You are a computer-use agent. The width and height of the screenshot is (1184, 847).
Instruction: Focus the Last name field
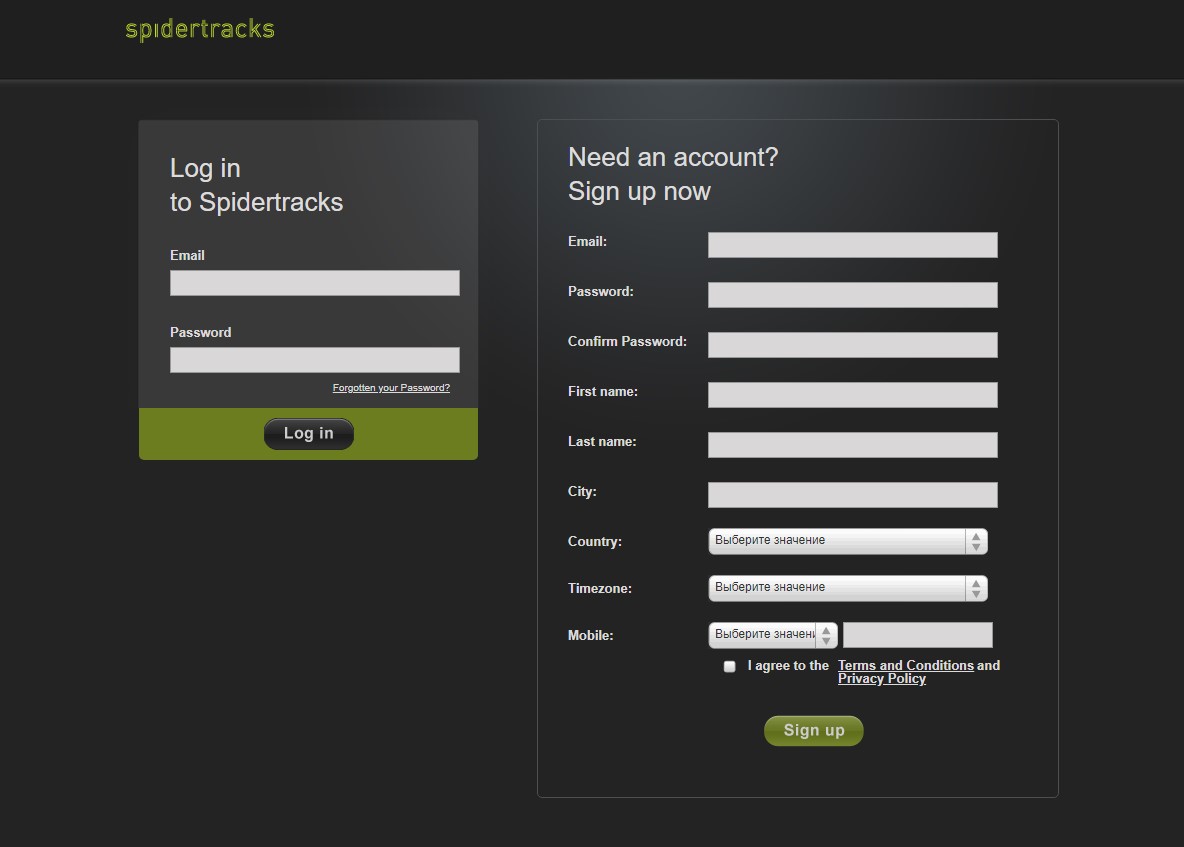[853, 445]
